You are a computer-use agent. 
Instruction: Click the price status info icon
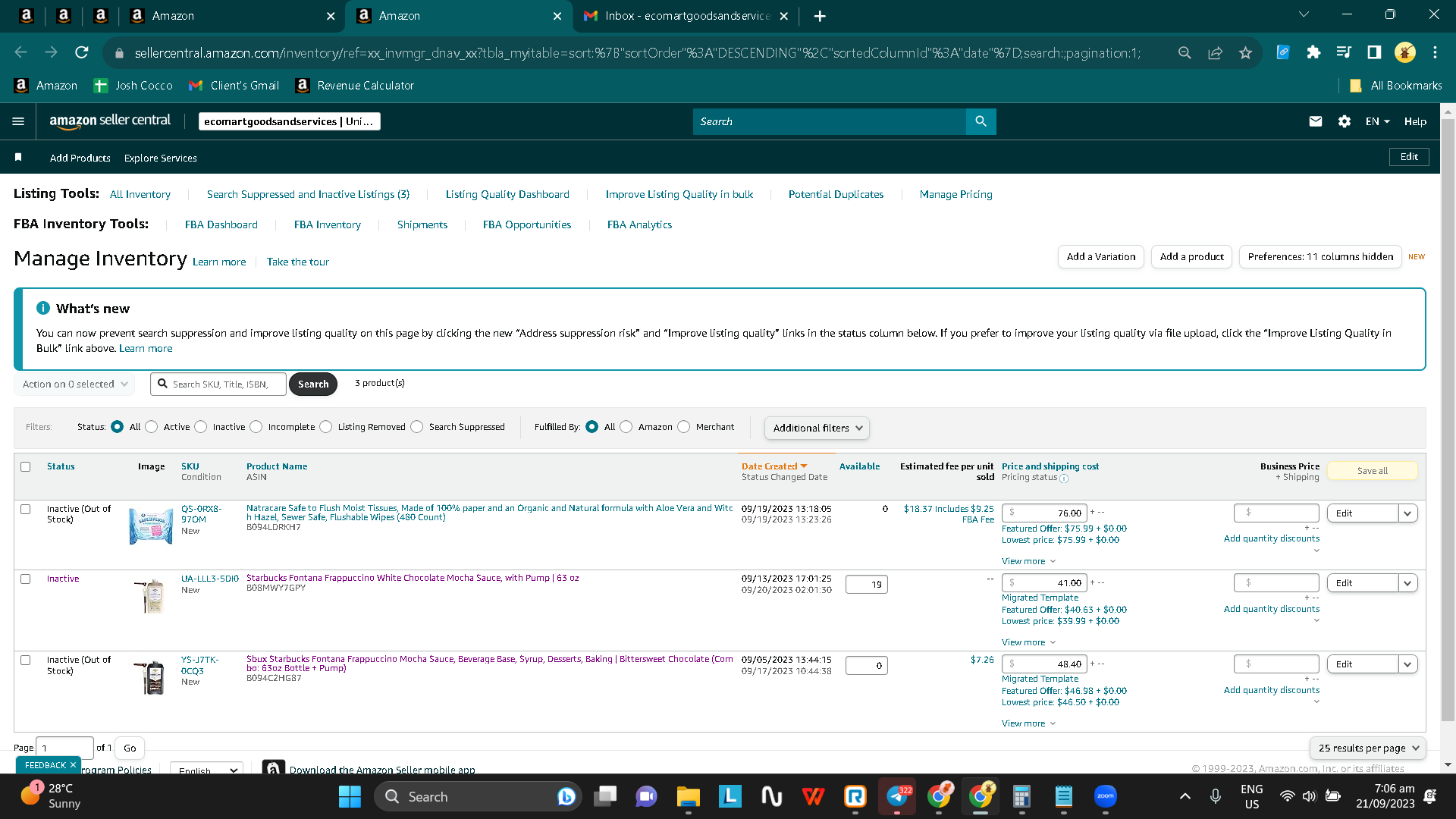click(1064, 479)
